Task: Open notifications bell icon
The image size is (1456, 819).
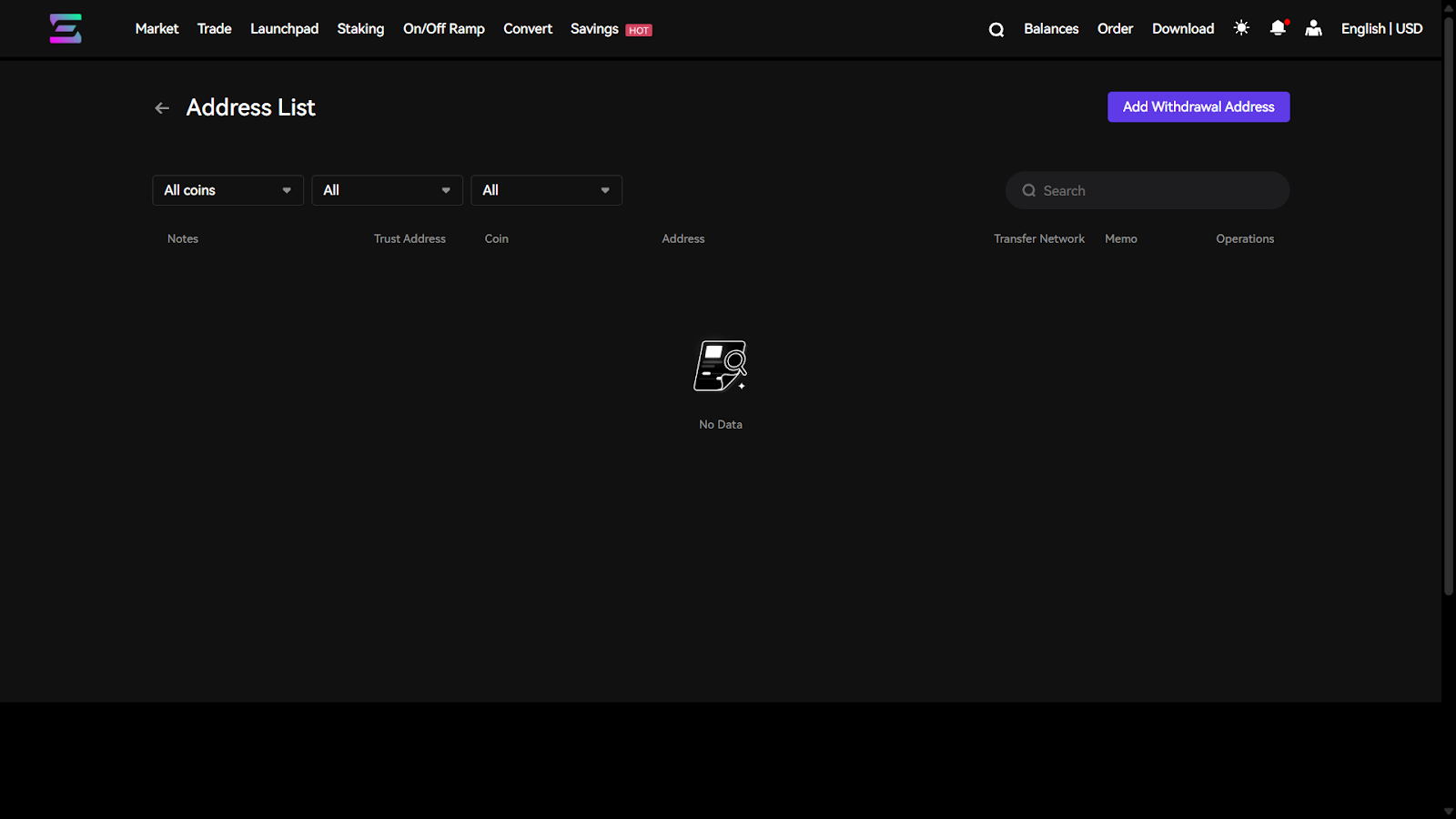Action: (1278, 28)
